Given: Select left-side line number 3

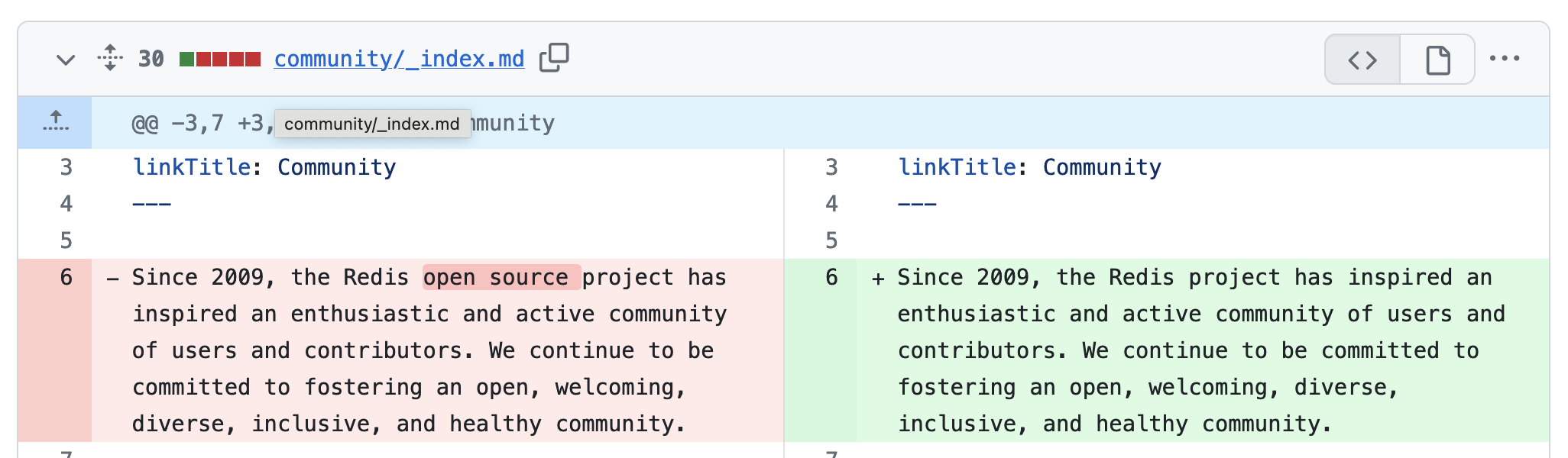Looking at the screenshot, I should (x=66, y=167).
